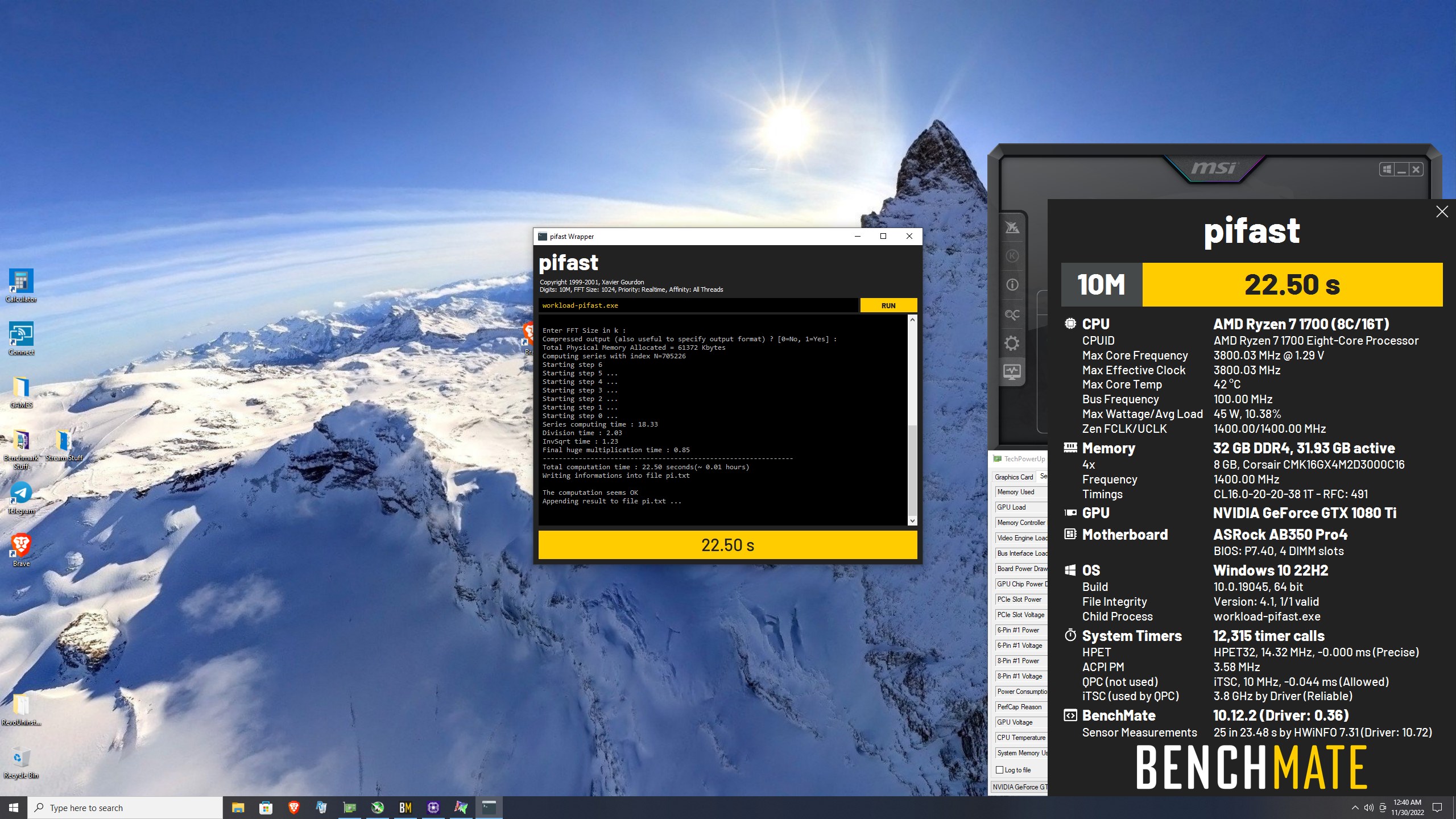This screenshot has width=1456, height=819.
Task: Click the Windows startup icon in Afterburner header
Action: 1387,169
